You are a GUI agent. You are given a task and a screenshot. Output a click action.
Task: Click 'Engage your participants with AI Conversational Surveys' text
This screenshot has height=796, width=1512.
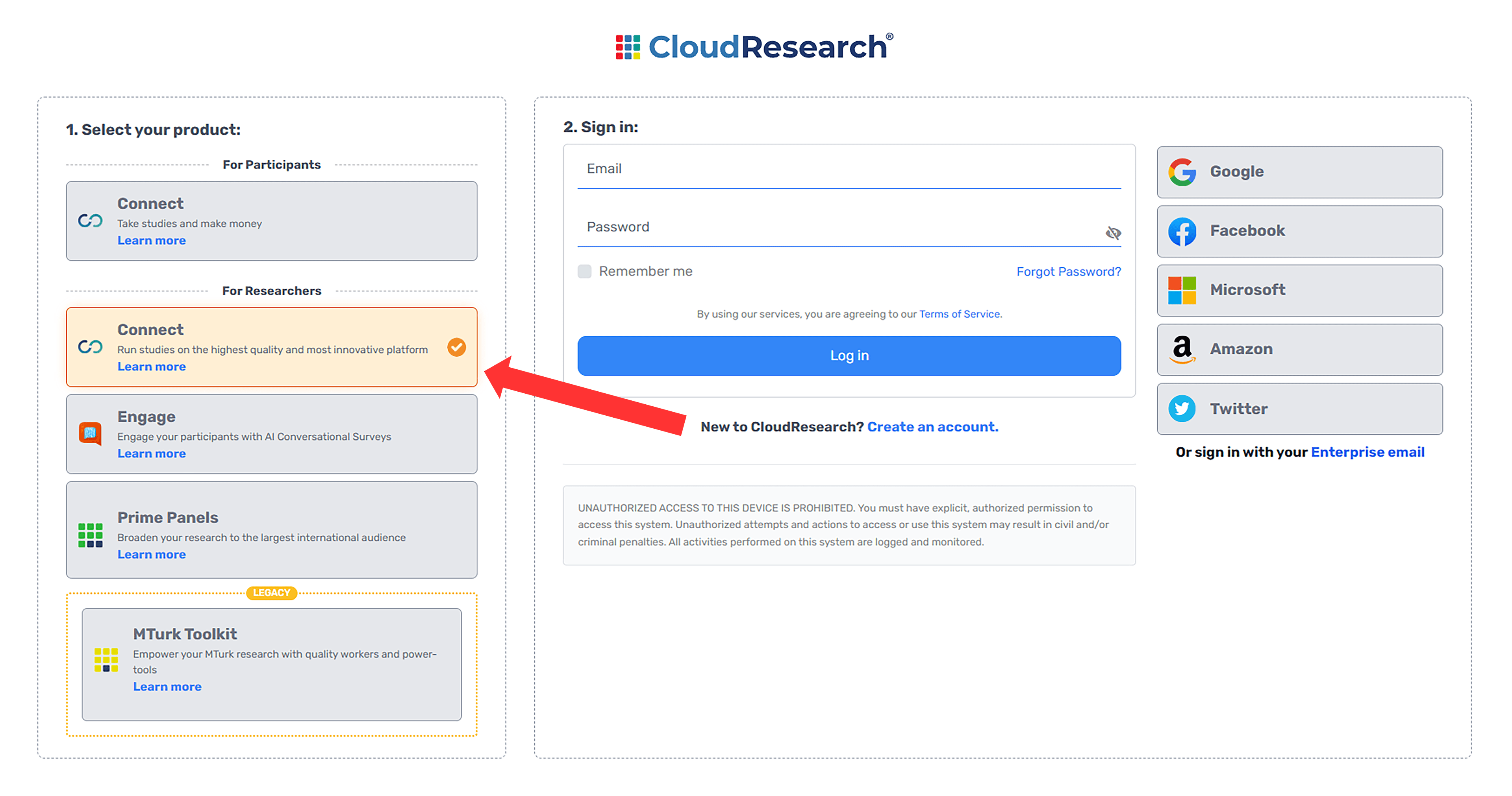254,437
